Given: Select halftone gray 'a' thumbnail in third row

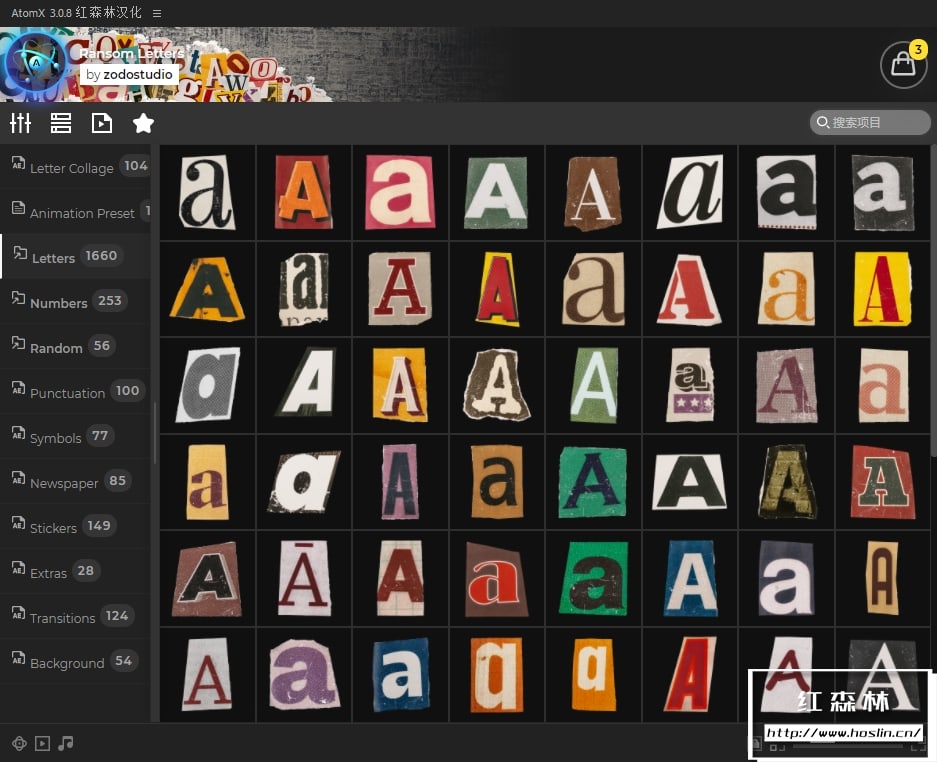Looking at the screenshot, I should pos(207,385).
